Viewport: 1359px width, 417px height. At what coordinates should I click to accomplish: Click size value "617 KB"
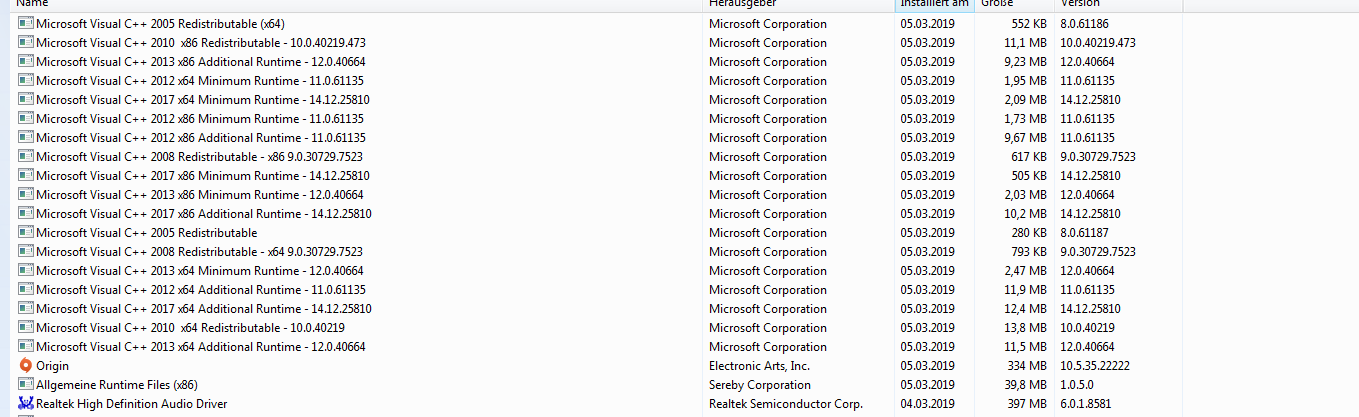coord(1029,156)
